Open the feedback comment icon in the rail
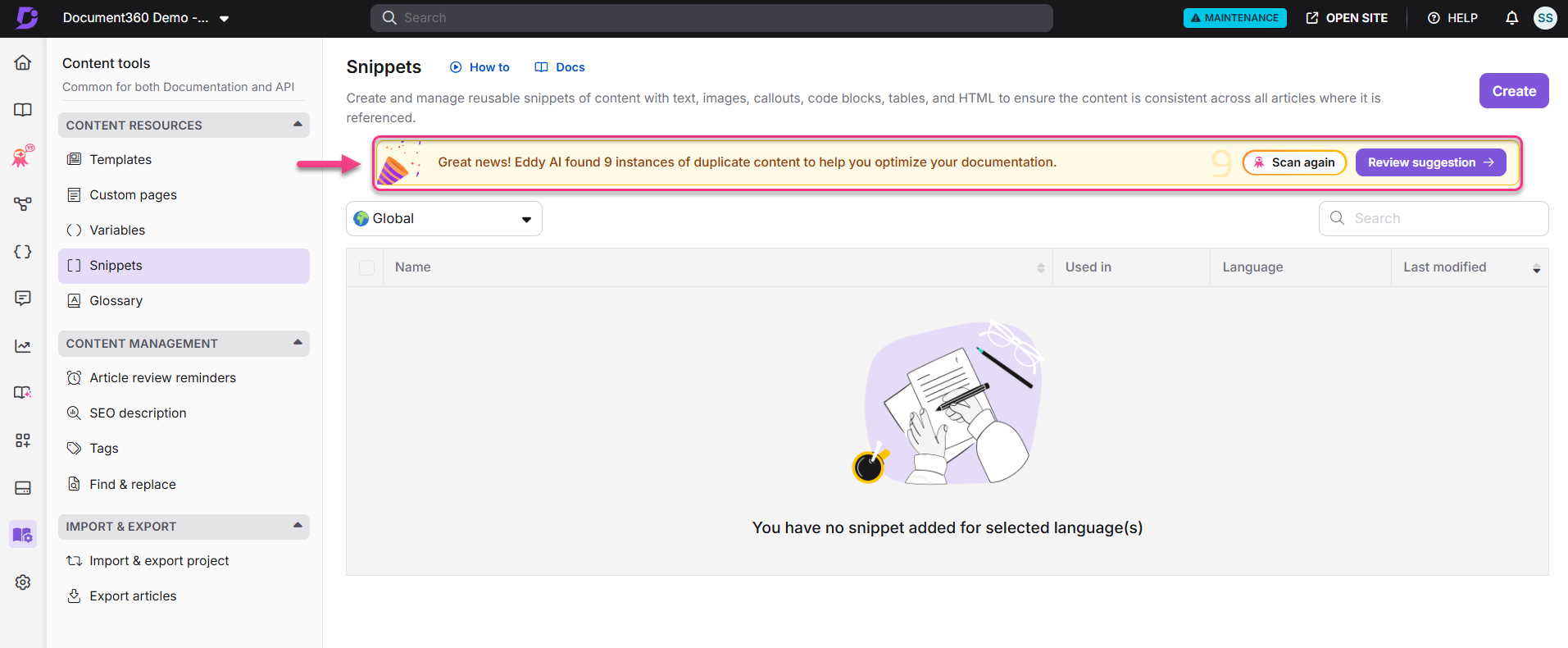This screenshot has height=648, width=1568. pos(23,298)
